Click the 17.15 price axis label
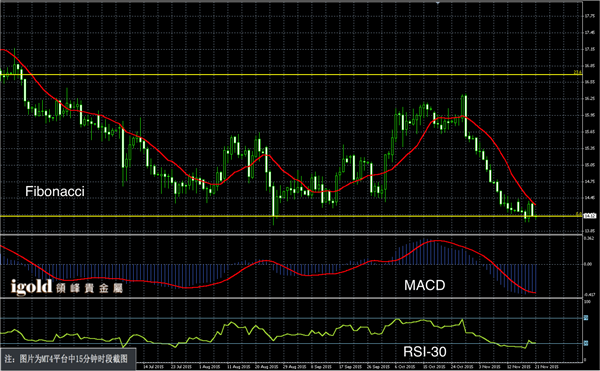This screenshot has width=600, height=371. coord(589,49)
